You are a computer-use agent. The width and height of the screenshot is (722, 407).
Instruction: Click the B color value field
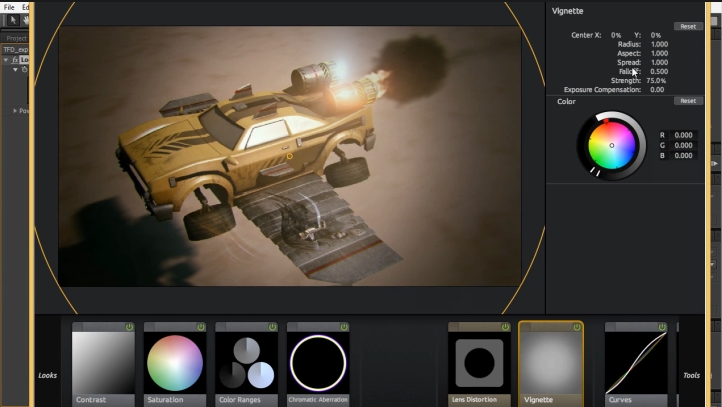coord(683,156)
